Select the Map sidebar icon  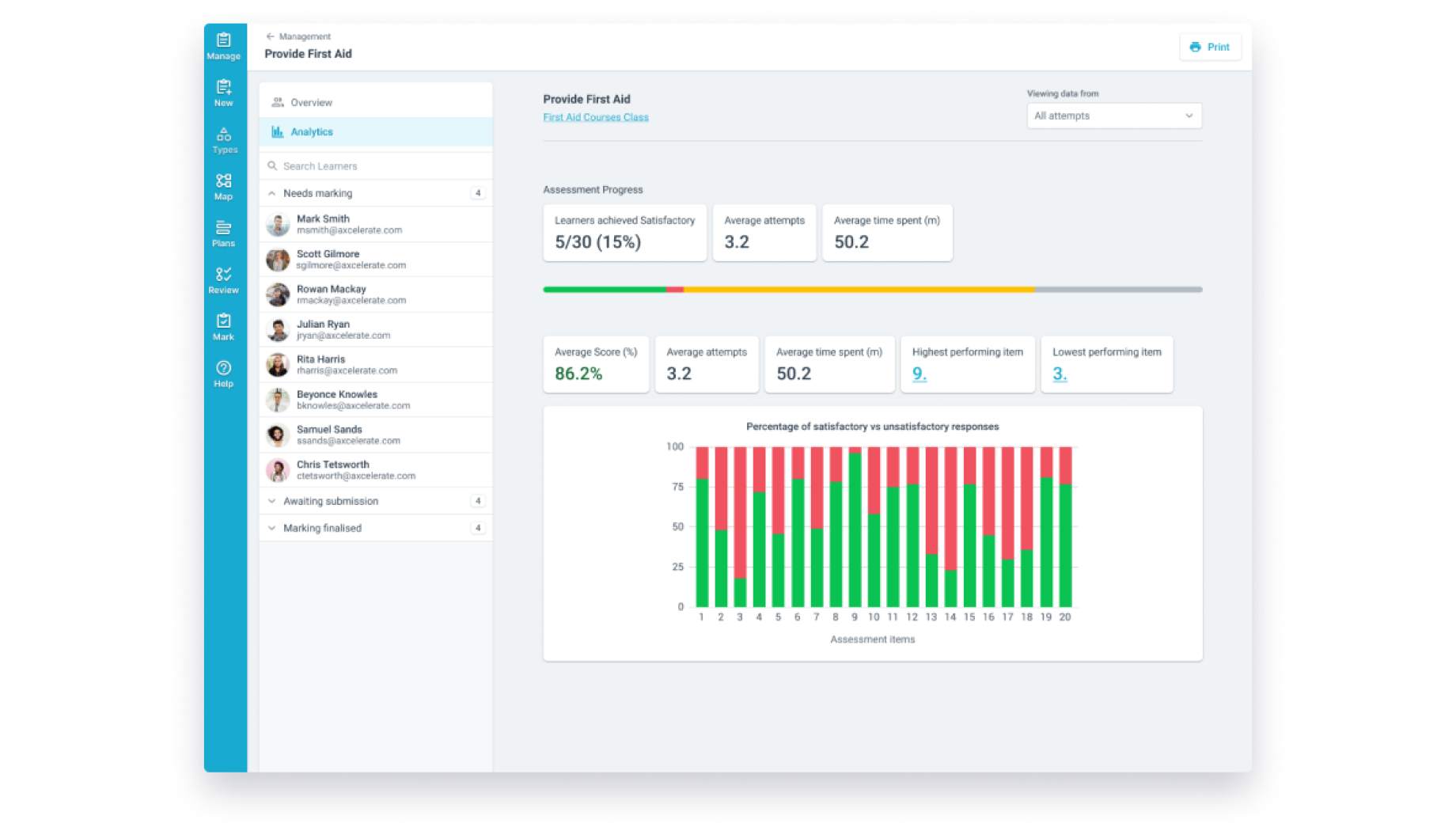click(x=224, y=186)
